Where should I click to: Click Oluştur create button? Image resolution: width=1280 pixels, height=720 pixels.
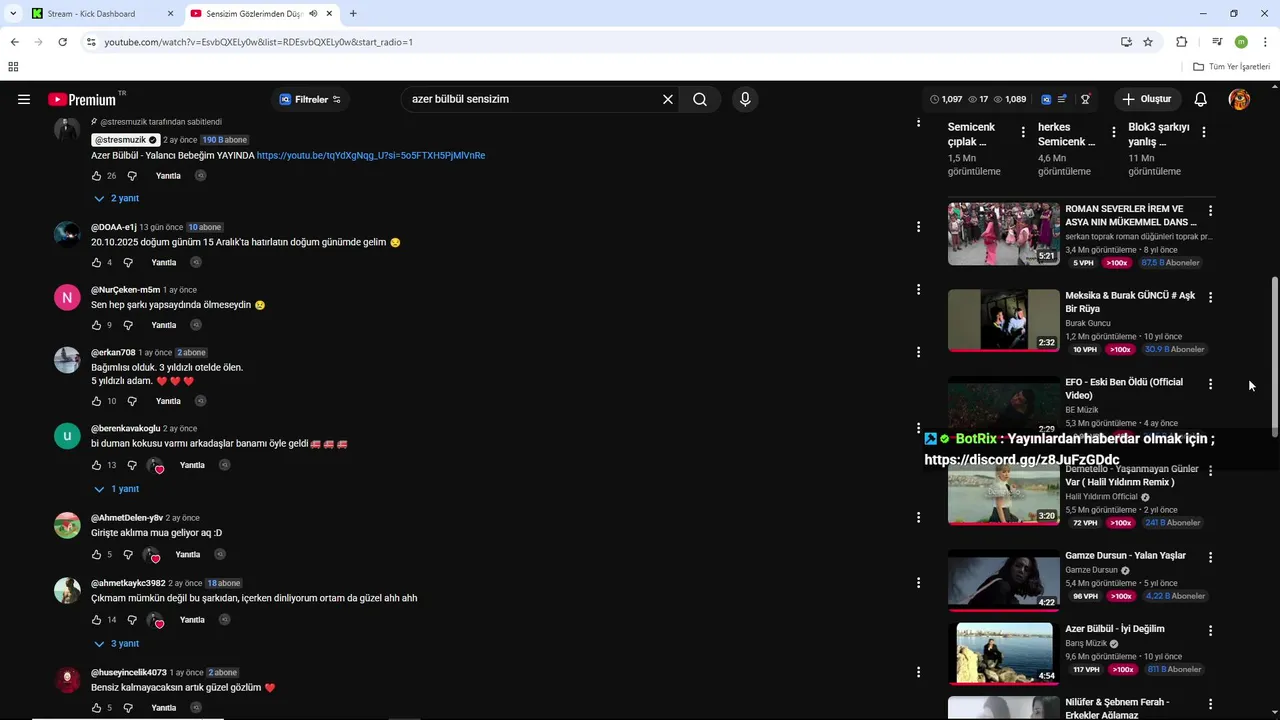tap(1146, 99)
